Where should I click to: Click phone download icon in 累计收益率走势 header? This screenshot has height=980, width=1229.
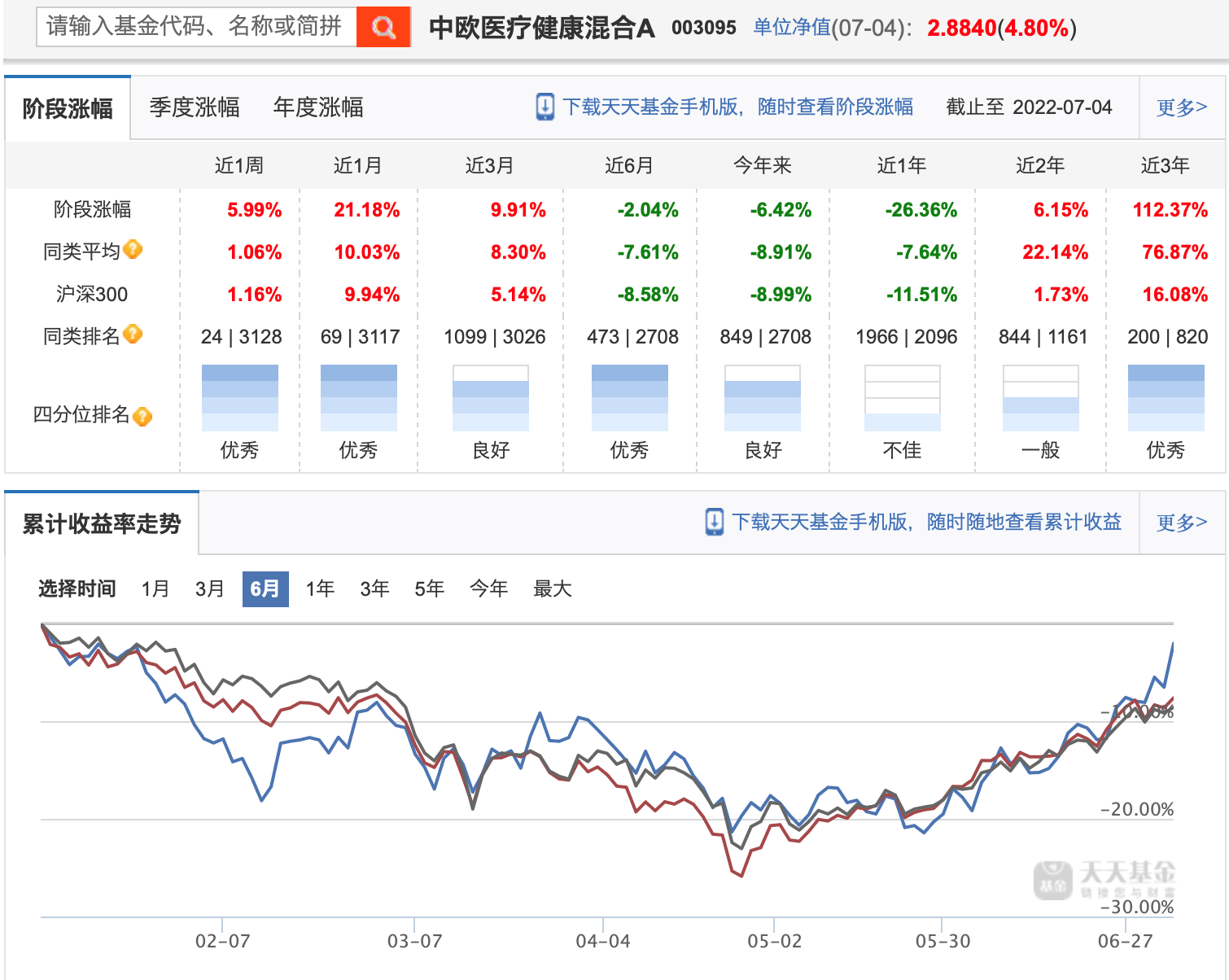pyautogui.click(x=714, y=522)
